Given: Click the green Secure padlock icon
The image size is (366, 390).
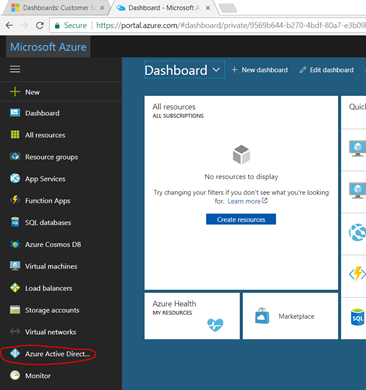Looking at the screenshot, I should click(57, 25).
